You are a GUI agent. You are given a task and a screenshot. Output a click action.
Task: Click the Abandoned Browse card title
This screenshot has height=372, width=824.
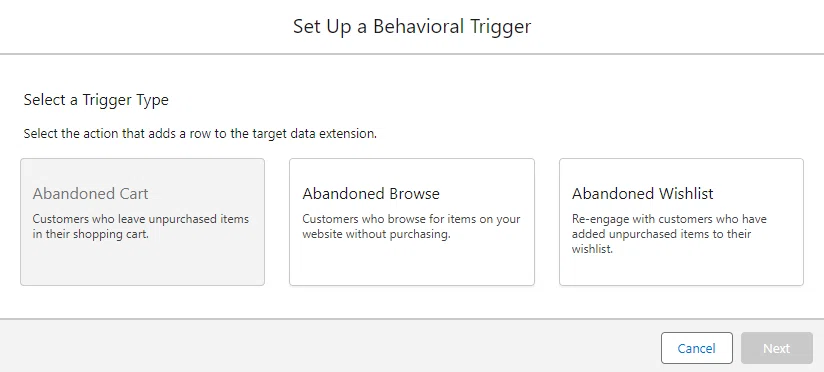371,193
